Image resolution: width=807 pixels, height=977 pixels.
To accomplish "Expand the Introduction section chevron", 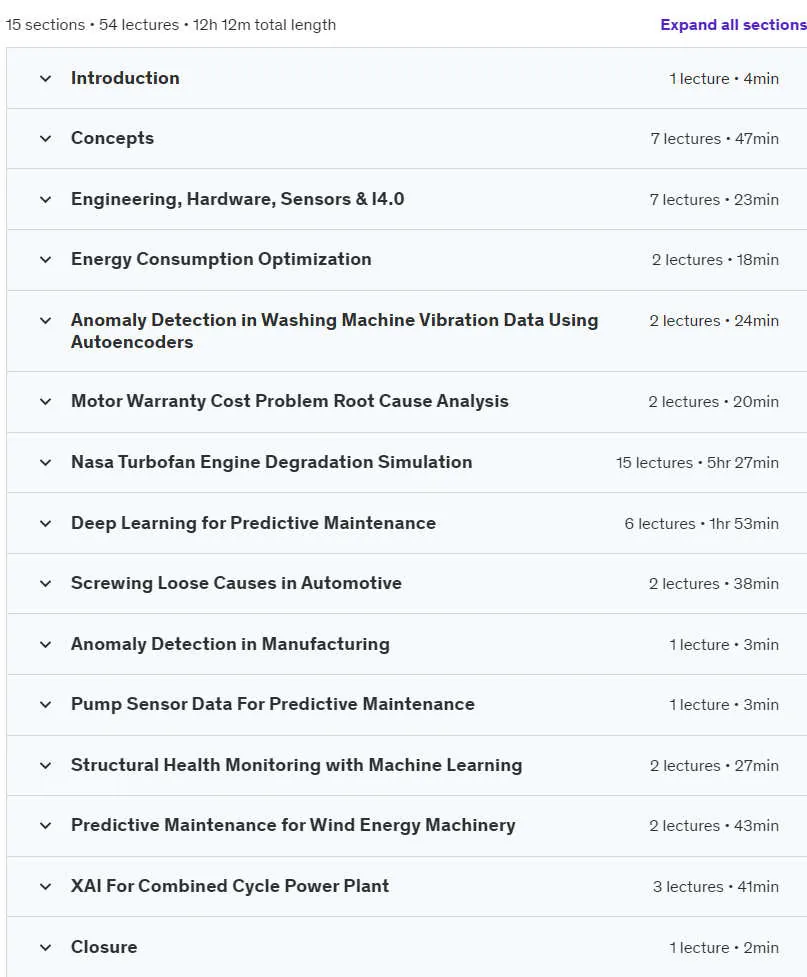I will point(45,79).
